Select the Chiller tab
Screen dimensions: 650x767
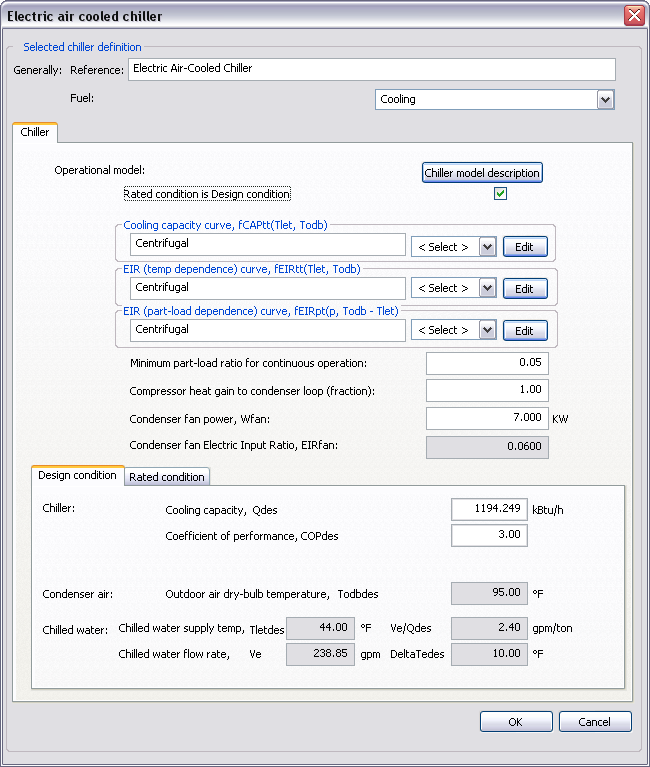[35, 132]
